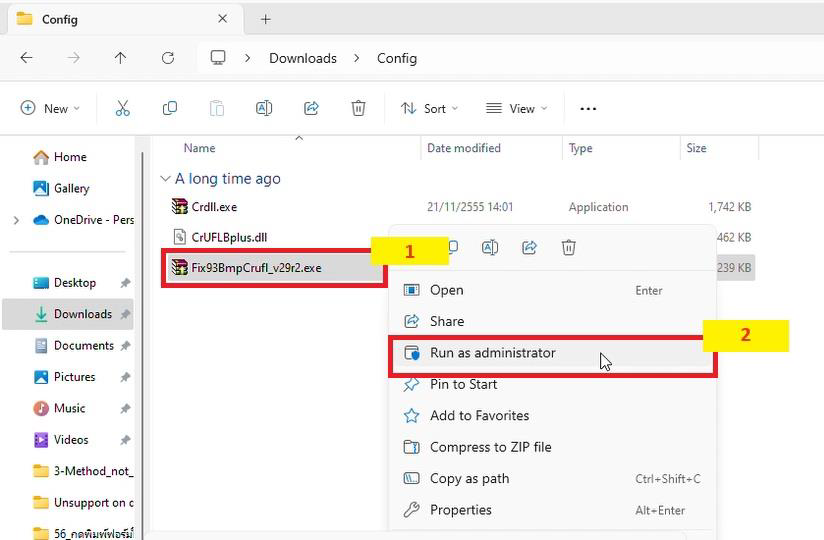Select Properties in the context menu
The height and width of the screenshot is (540, 824).
460,510
